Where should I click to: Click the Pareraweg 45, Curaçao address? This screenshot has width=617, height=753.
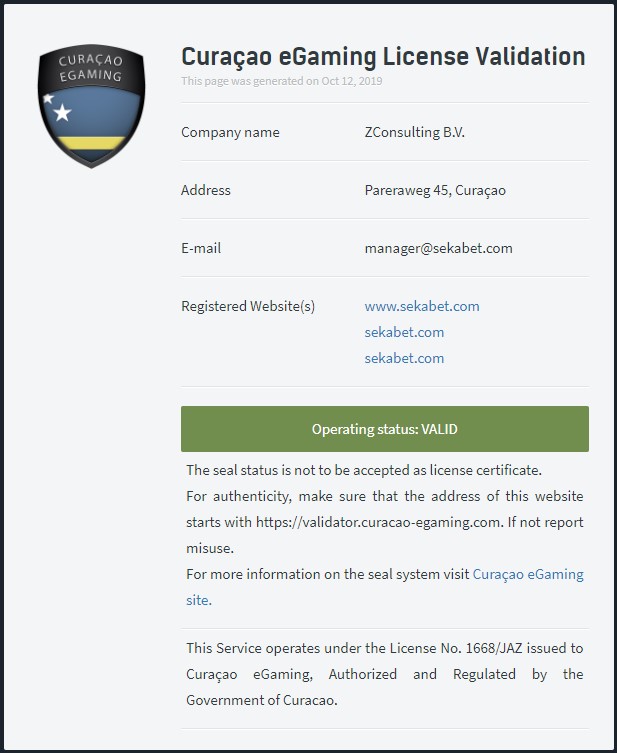pyautogui.click(x=435, y=190)
